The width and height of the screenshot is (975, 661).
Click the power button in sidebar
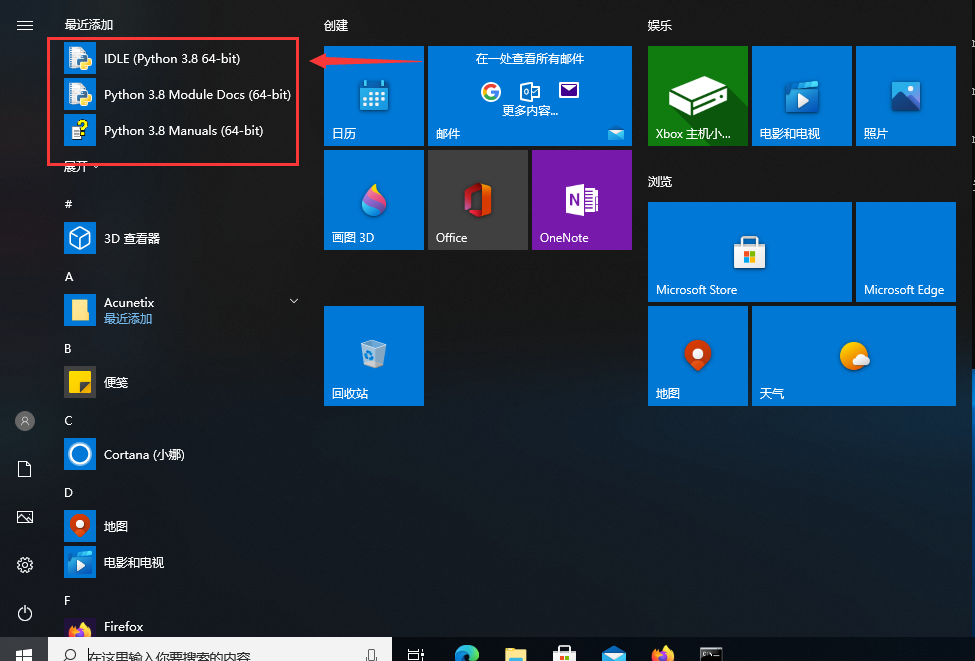pos(25,613)
